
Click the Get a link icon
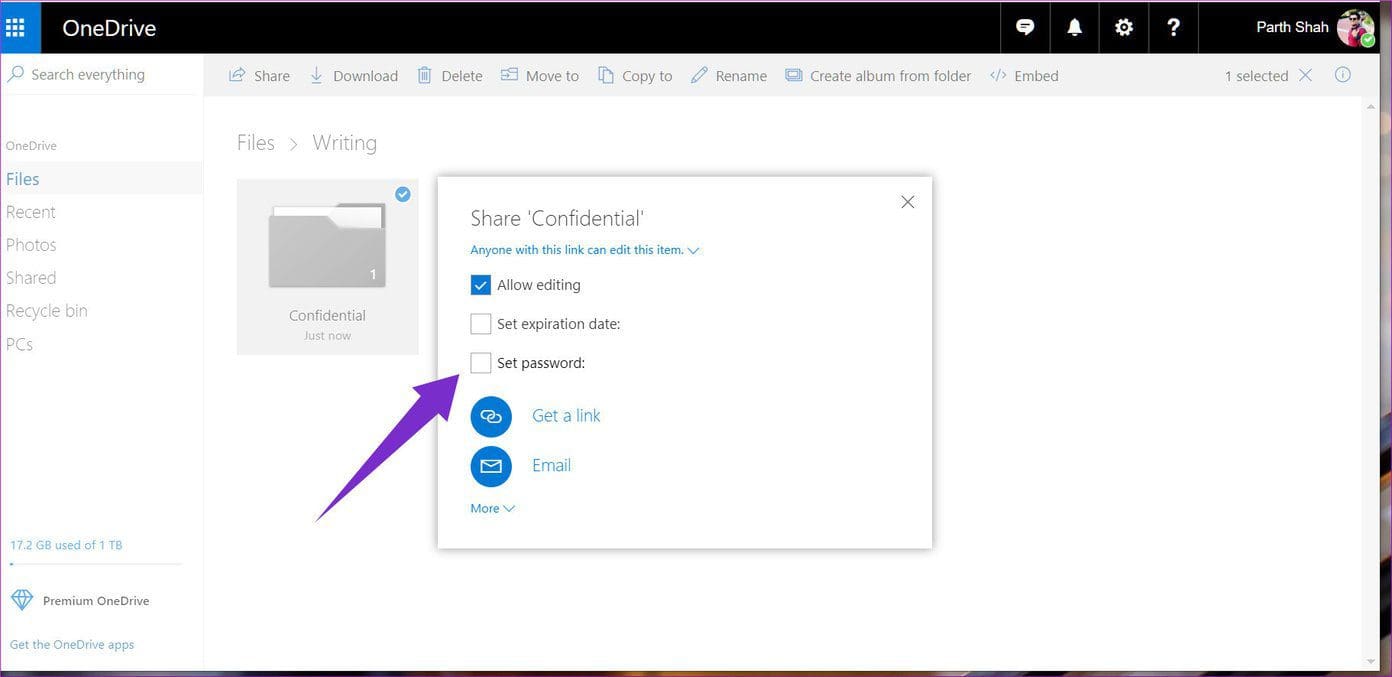pos(491,416)
